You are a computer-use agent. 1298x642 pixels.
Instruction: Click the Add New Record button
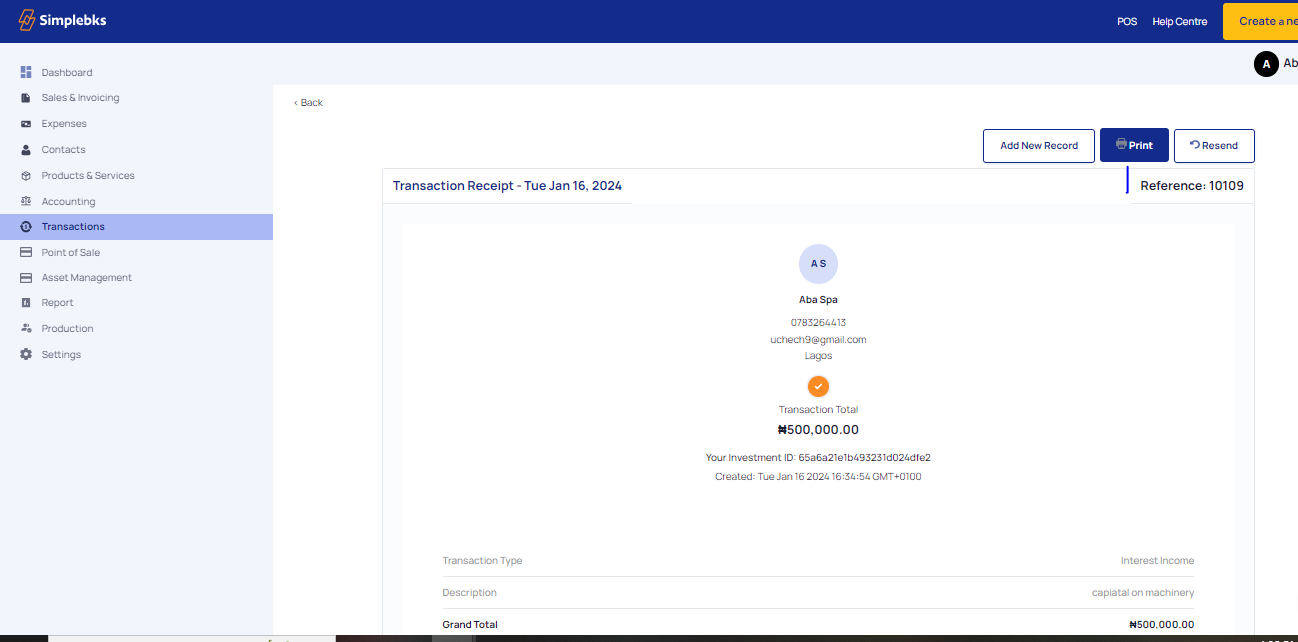pyautogui.click(x=1039, y=146)
